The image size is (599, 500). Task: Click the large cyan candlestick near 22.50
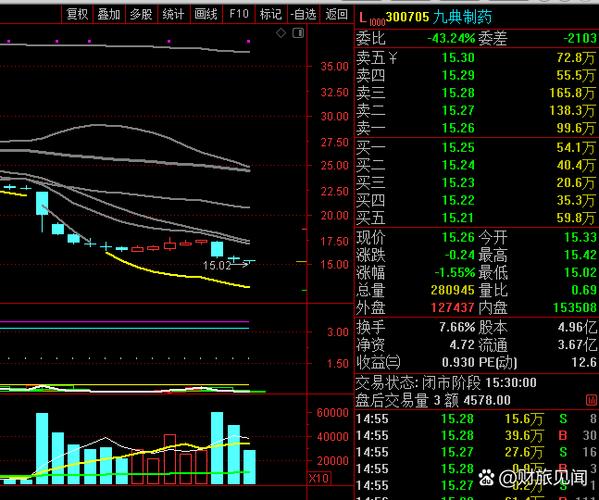point(42,203)
